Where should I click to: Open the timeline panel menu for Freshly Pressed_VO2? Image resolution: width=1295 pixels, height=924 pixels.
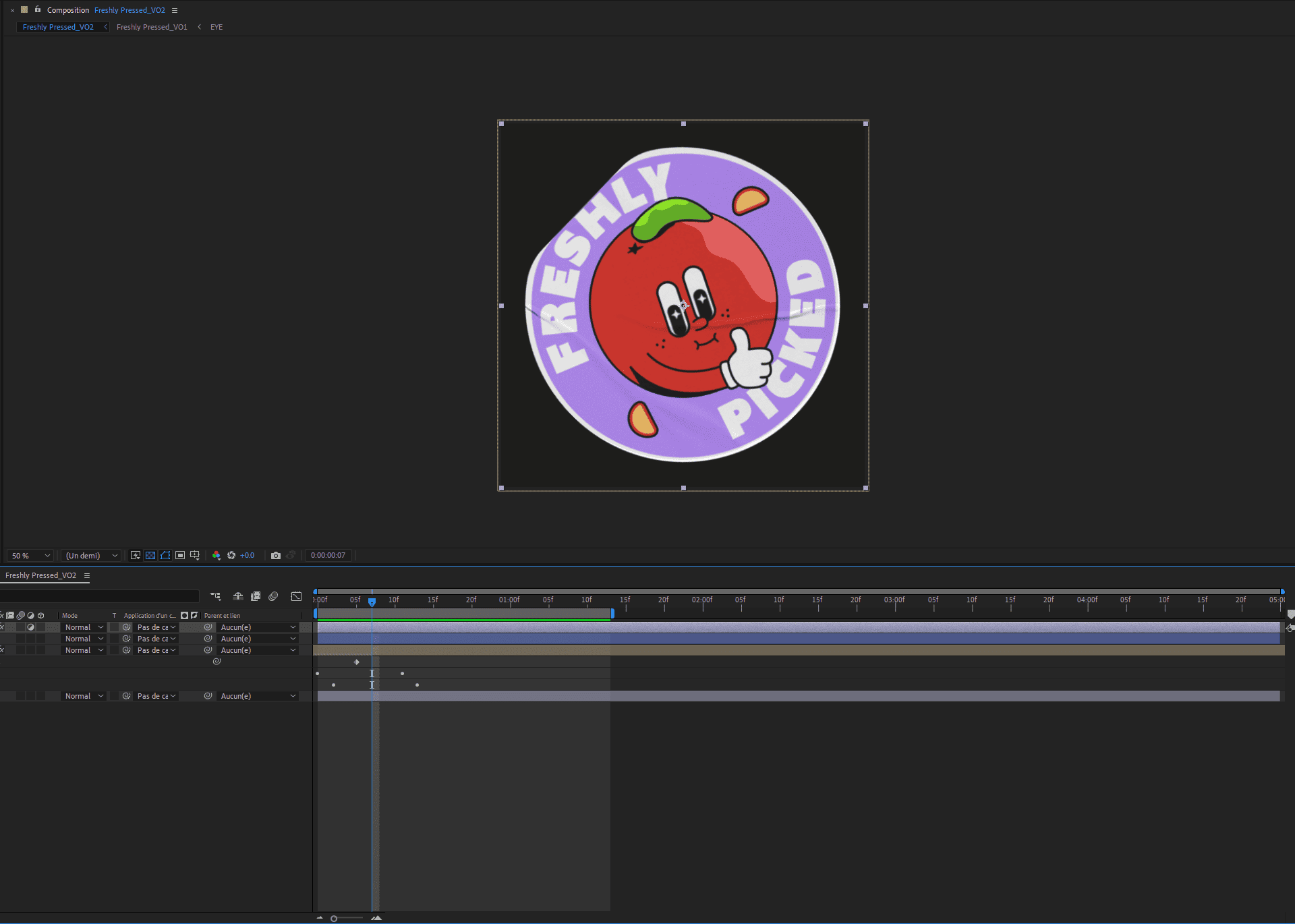[86, 575]
